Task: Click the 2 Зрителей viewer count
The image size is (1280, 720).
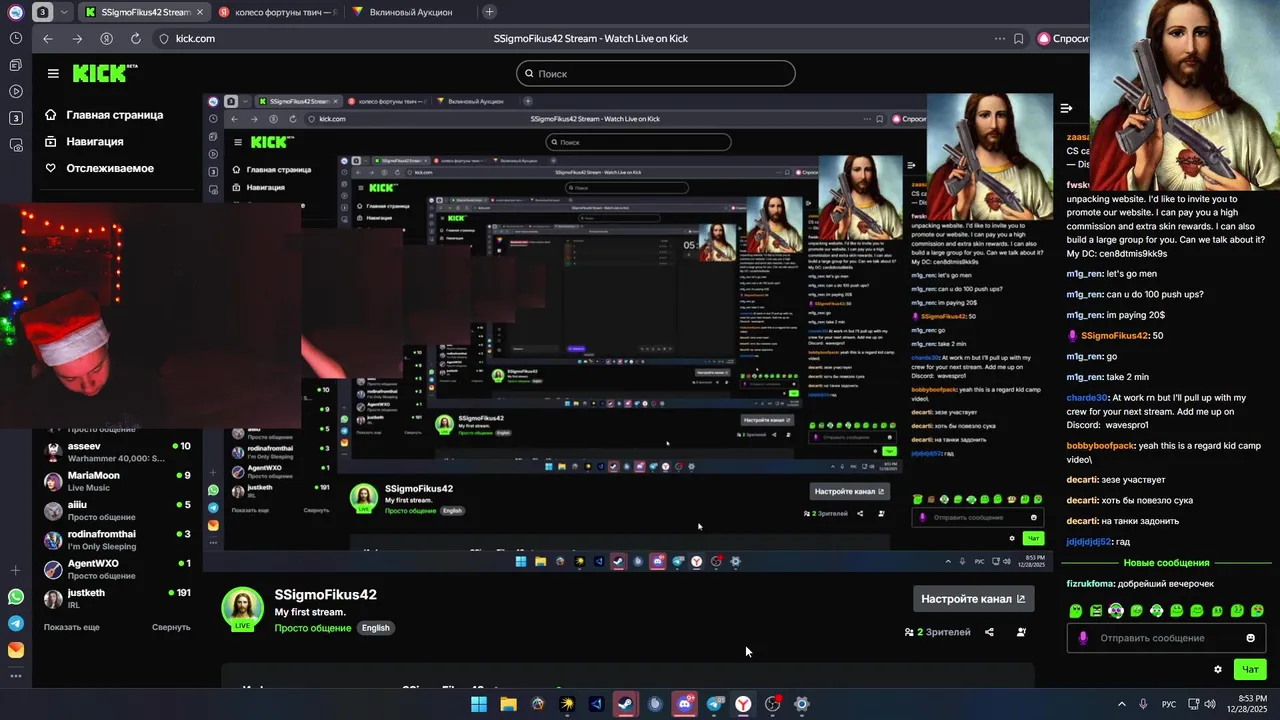Action: [x=937, y=632]
